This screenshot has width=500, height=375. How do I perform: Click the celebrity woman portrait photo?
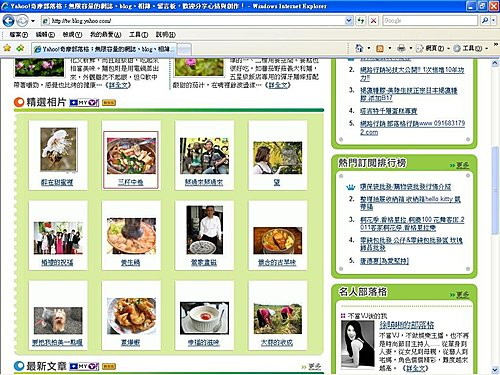click(x=358, y=345)
